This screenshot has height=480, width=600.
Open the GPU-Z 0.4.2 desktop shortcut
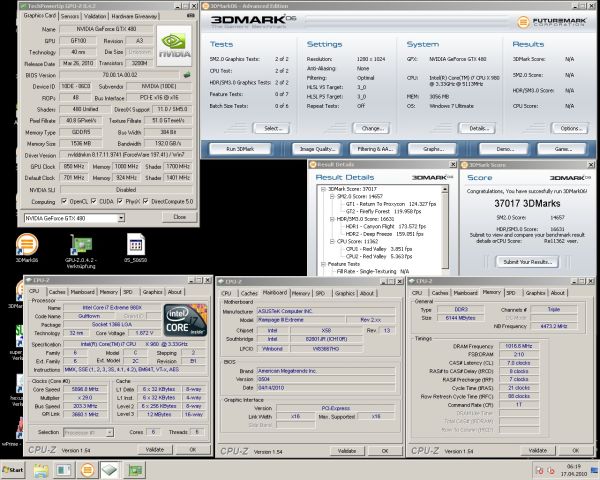[81, 244]
